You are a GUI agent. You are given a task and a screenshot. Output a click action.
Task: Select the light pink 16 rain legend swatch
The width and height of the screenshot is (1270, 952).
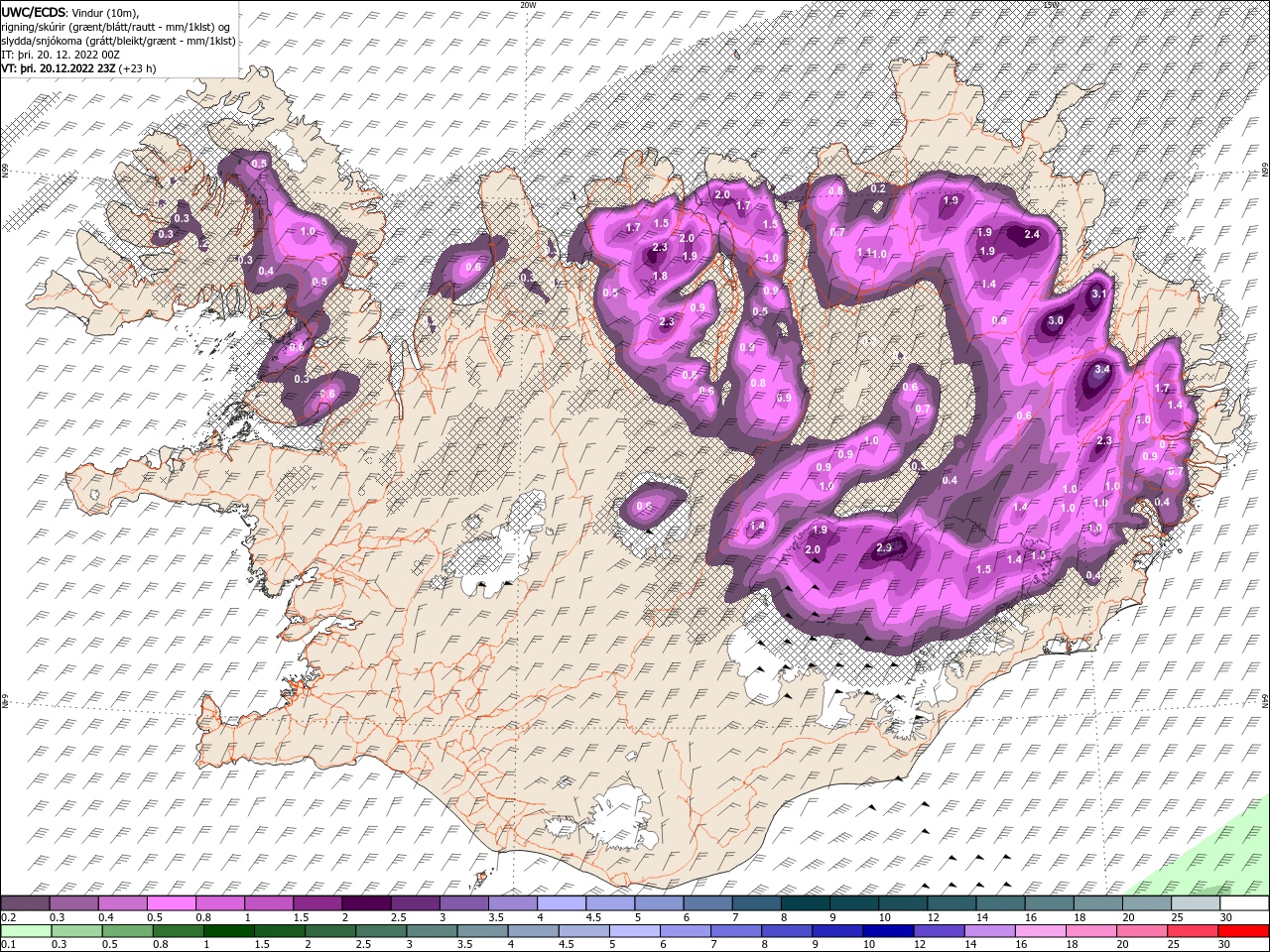coord(1042,931)
